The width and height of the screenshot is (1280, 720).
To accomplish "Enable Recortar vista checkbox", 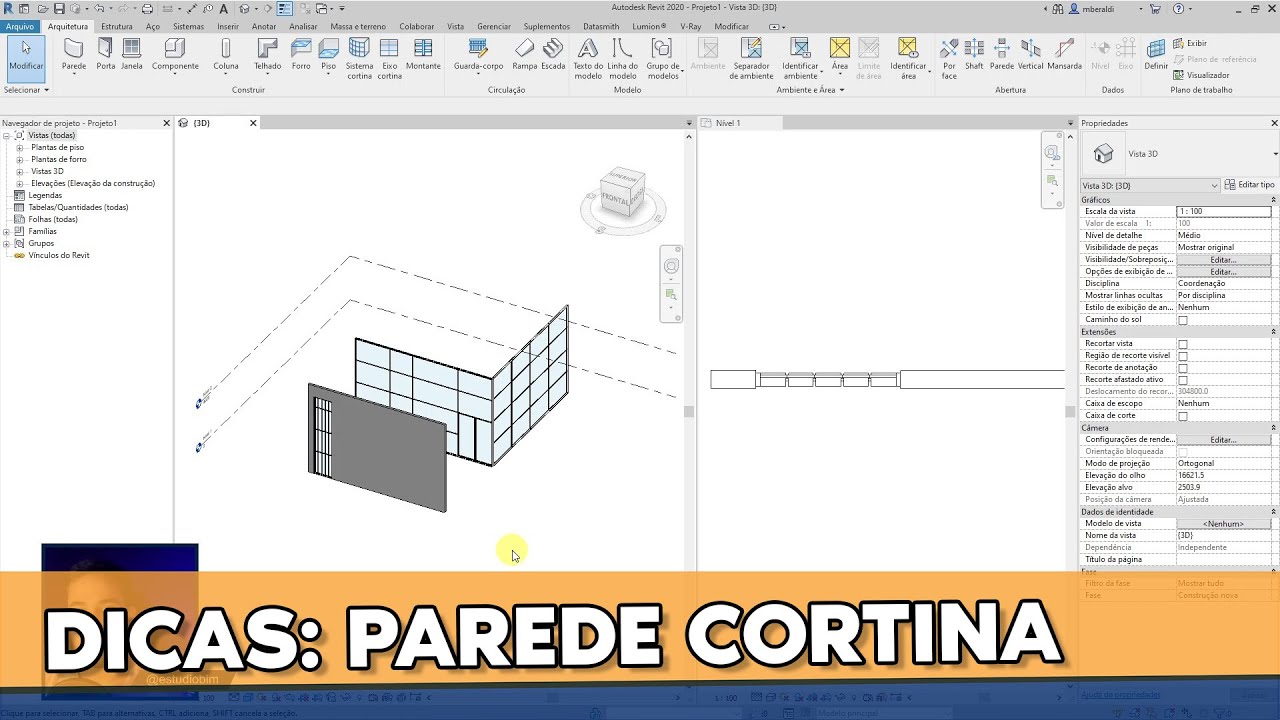I will (1183, 344).
